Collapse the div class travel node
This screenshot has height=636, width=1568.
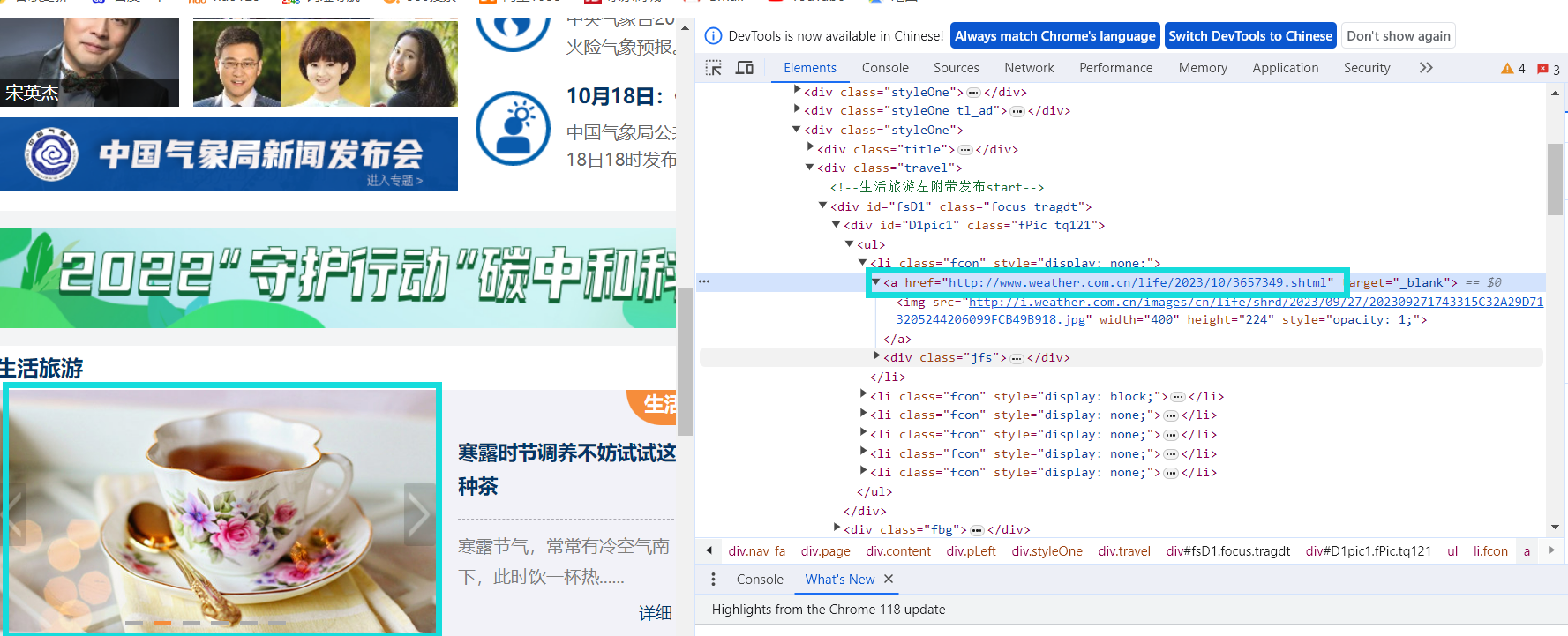(810, 167)
